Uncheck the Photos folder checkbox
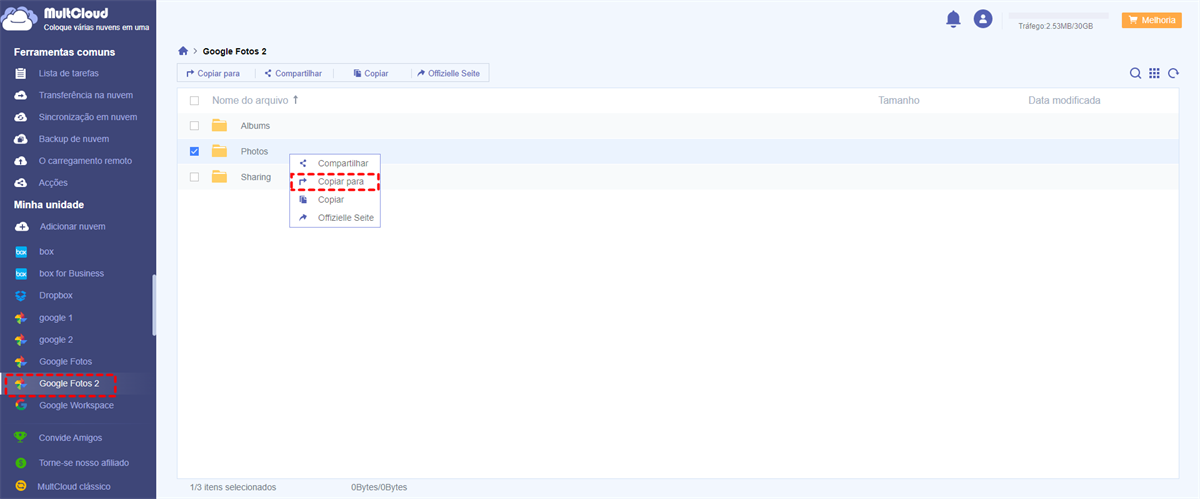The width and height of the screenshot is (1200, 499). [194, 151]
